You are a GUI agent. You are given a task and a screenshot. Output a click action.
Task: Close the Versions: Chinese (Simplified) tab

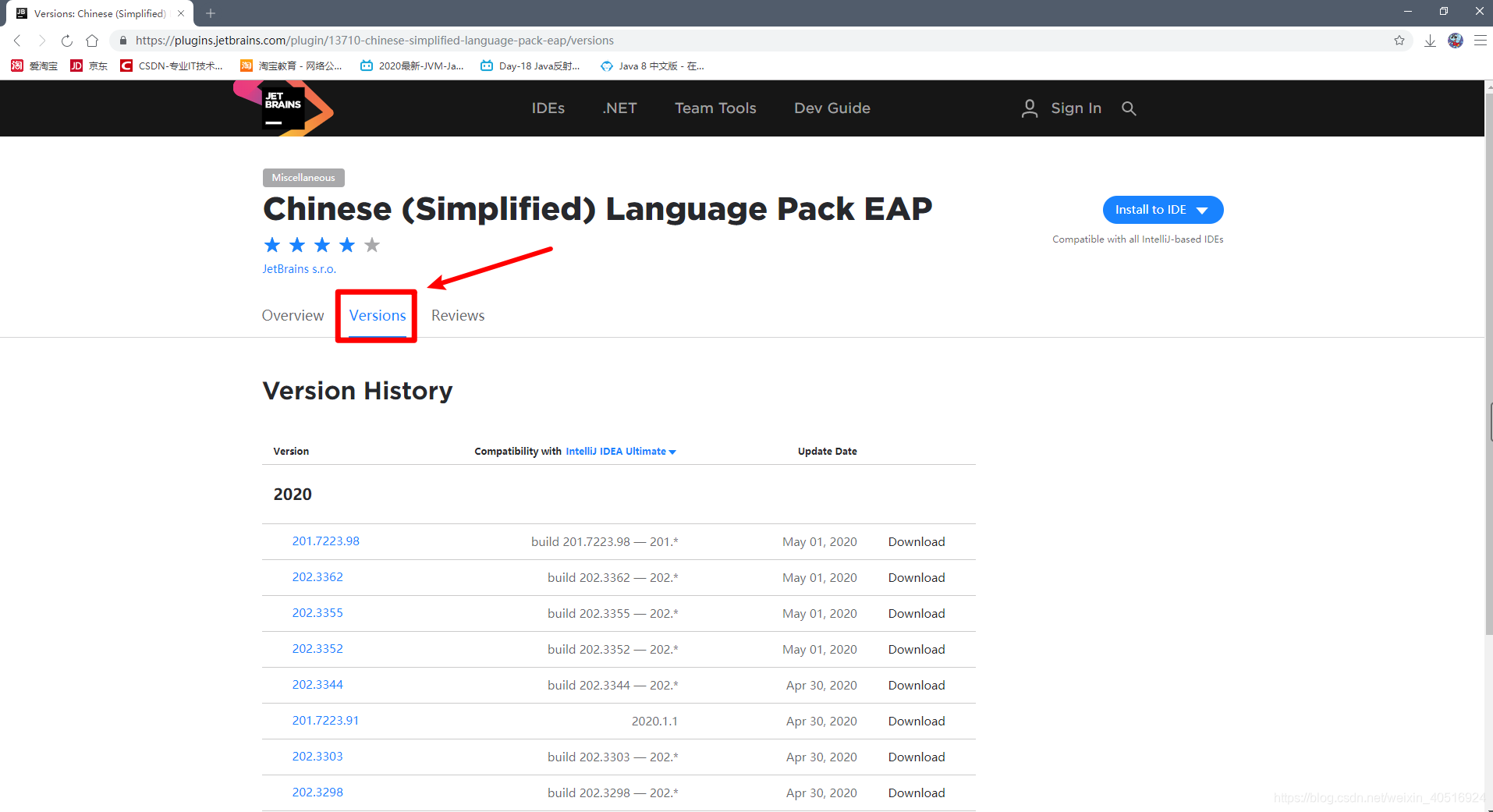pos(181,13)
